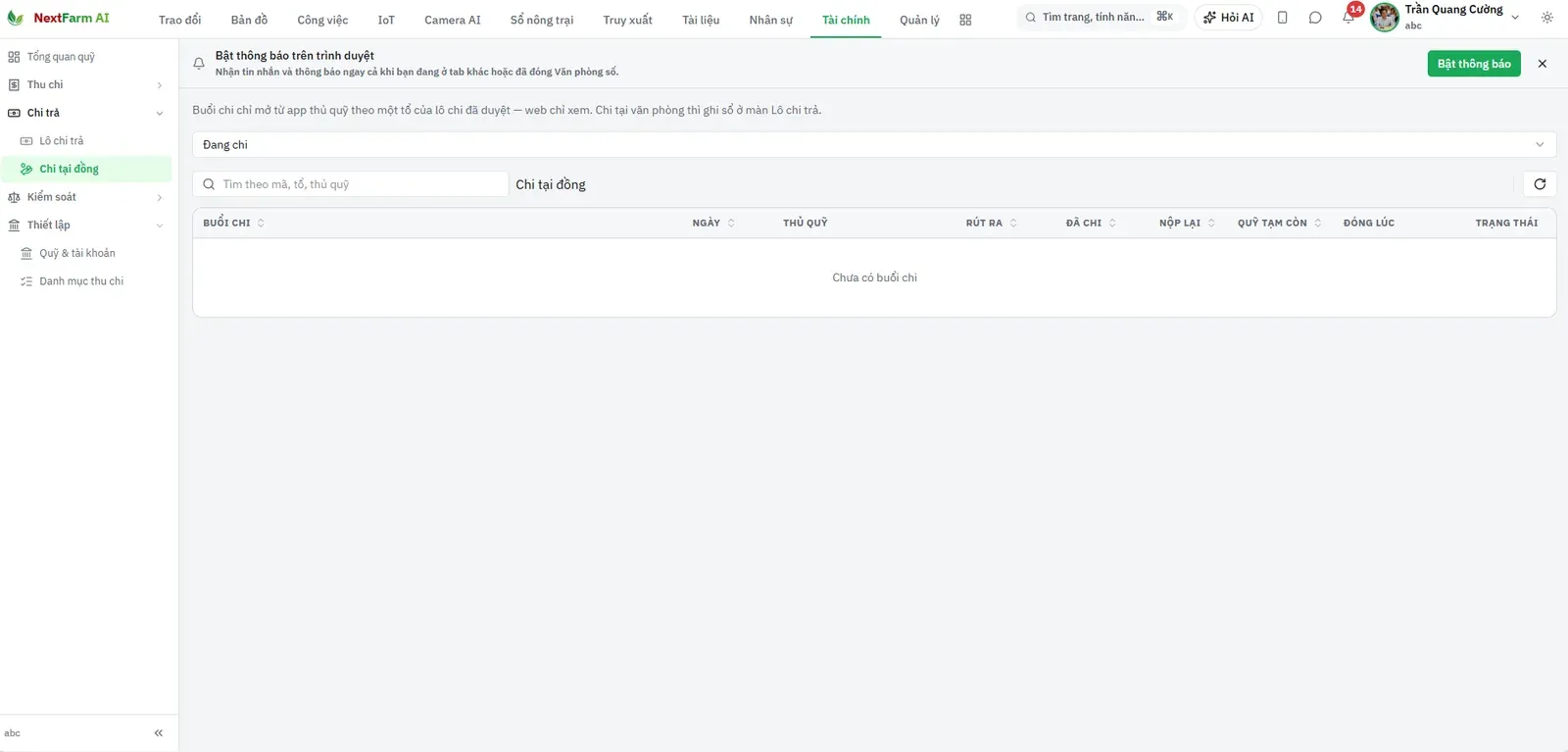
Task: Refresh the Chi tại đồng table
Action: [1540, 184]
